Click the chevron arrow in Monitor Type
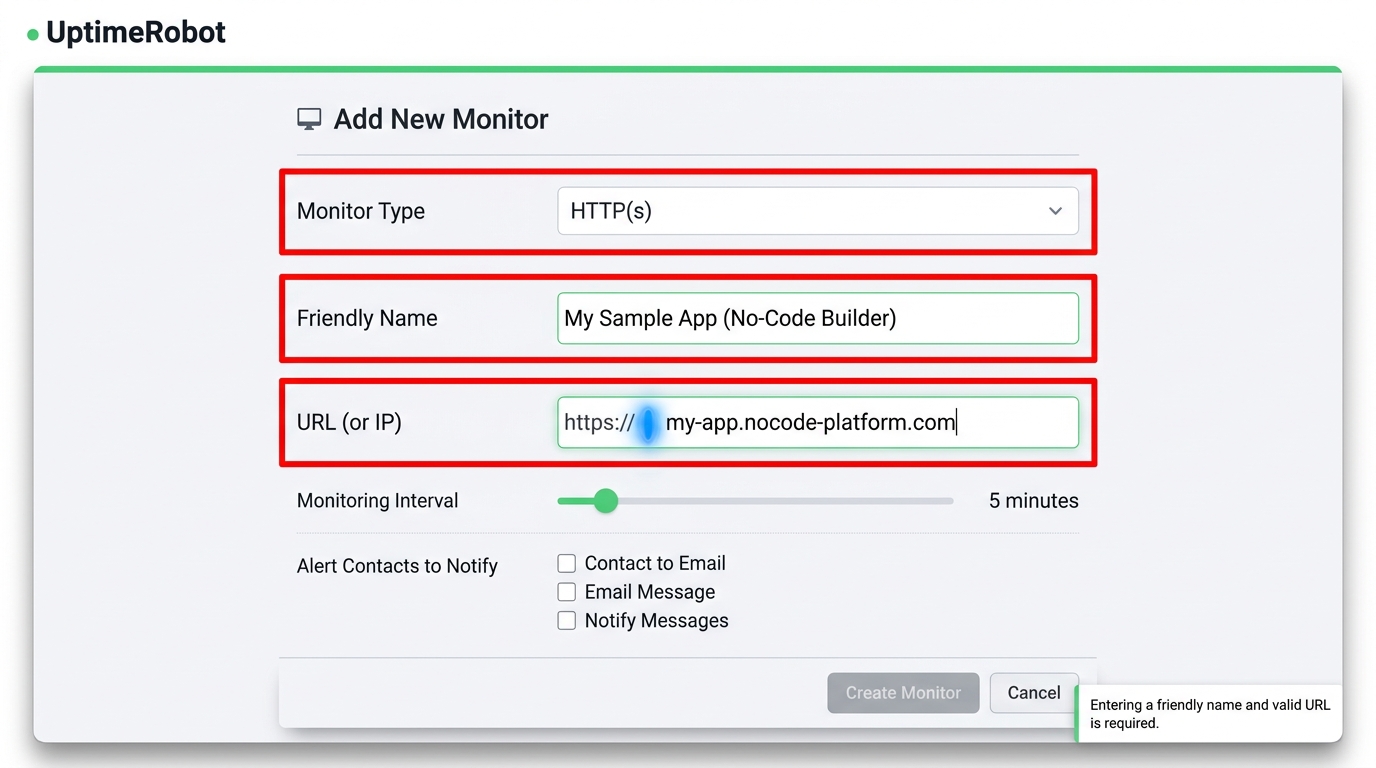The height and width of the screenshot is (768, 1376). point(1055,211)
